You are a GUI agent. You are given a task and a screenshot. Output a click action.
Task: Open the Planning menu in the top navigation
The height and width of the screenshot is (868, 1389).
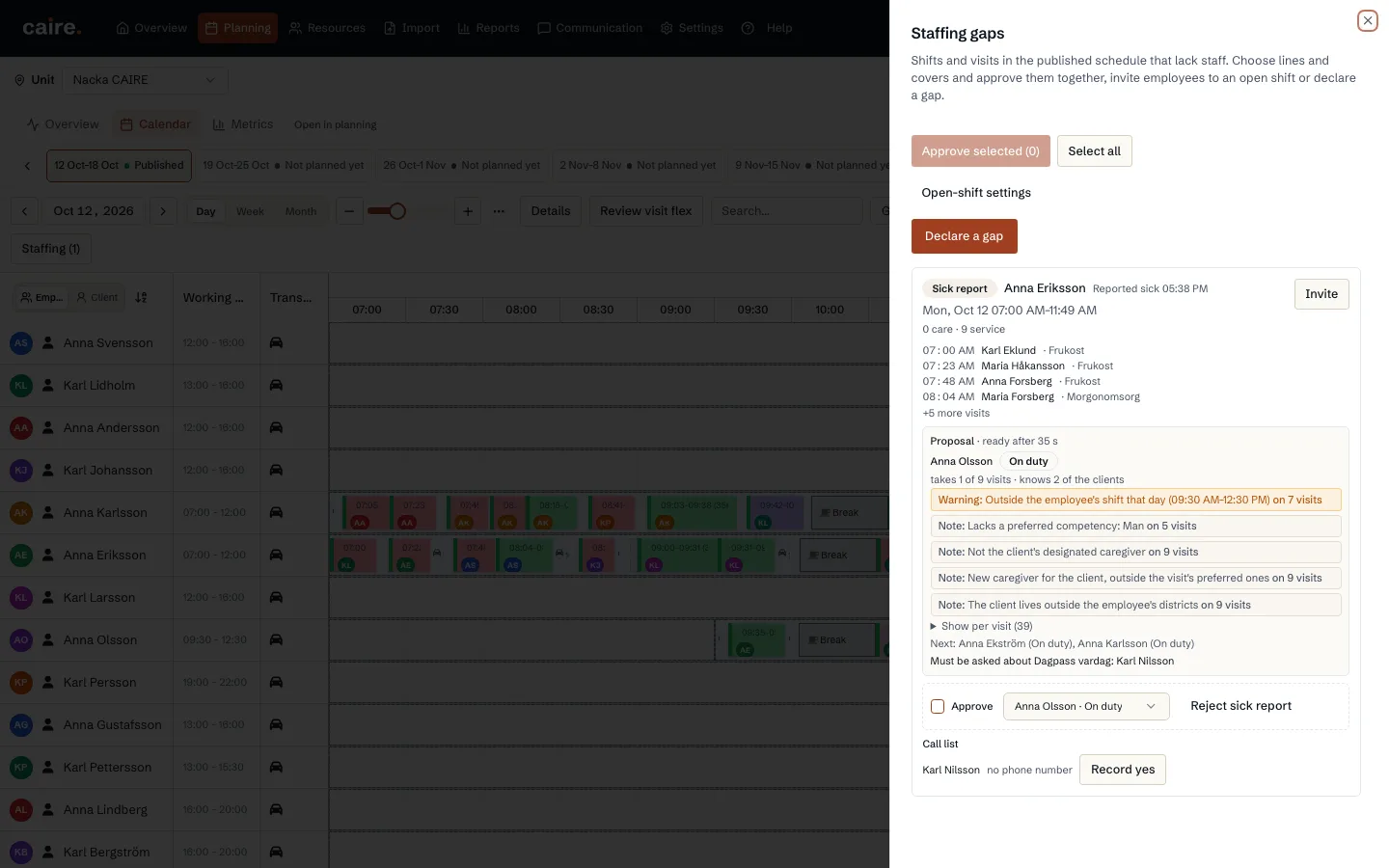[x=237, y=28]
